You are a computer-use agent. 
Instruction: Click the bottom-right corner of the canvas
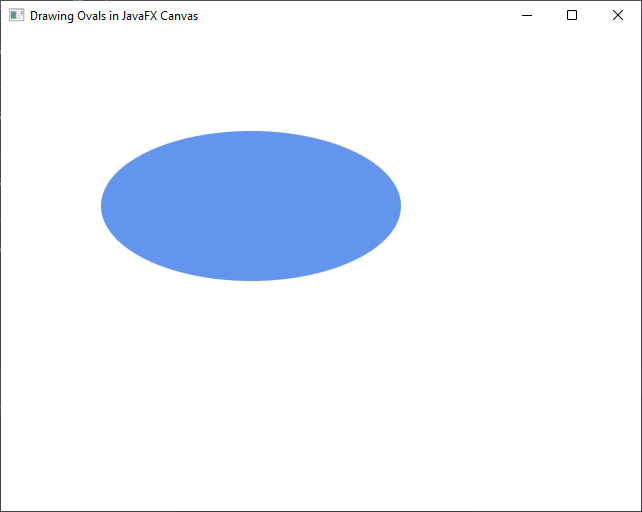pos(635,505)
